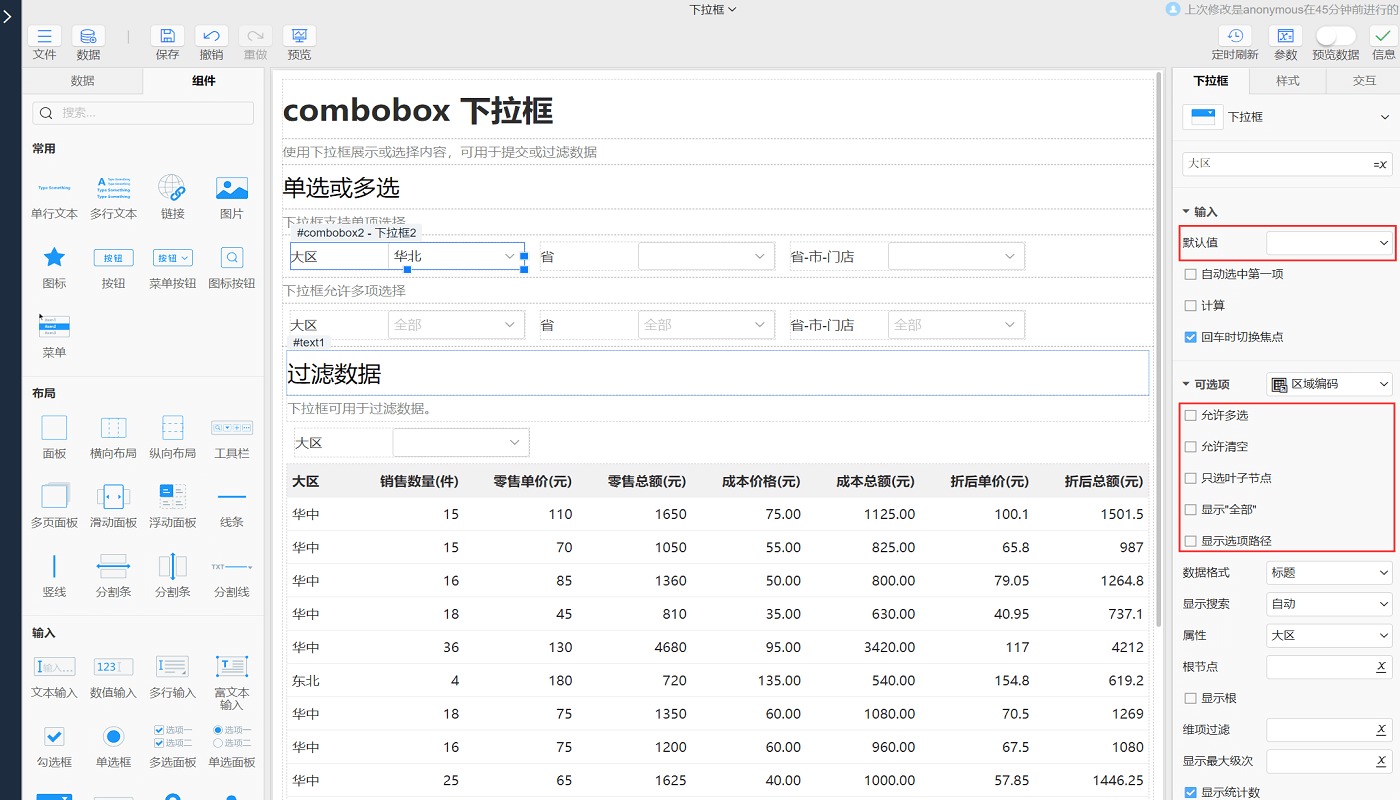Open the Data (数据) toolbar icon
The height and width of the screenshot is (800, 1400).
pos(88,36)
